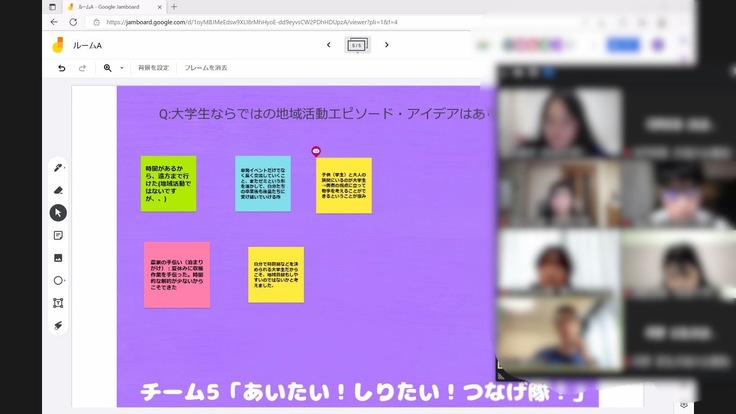Select the Pen tool in the sidebar
The image size is (736, 414).
click(x=58, y=168)
